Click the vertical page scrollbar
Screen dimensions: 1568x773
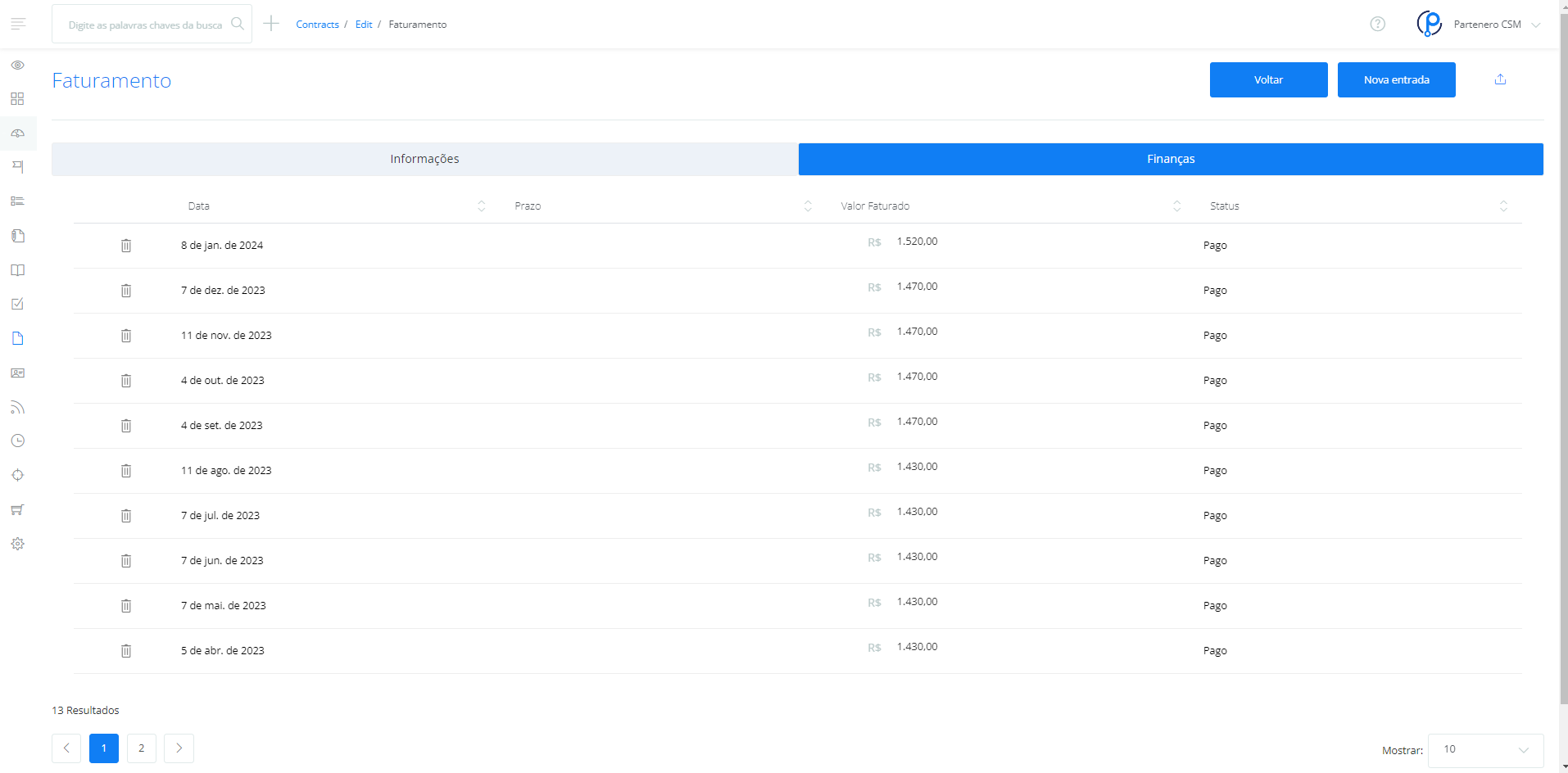pos(1564,360)
